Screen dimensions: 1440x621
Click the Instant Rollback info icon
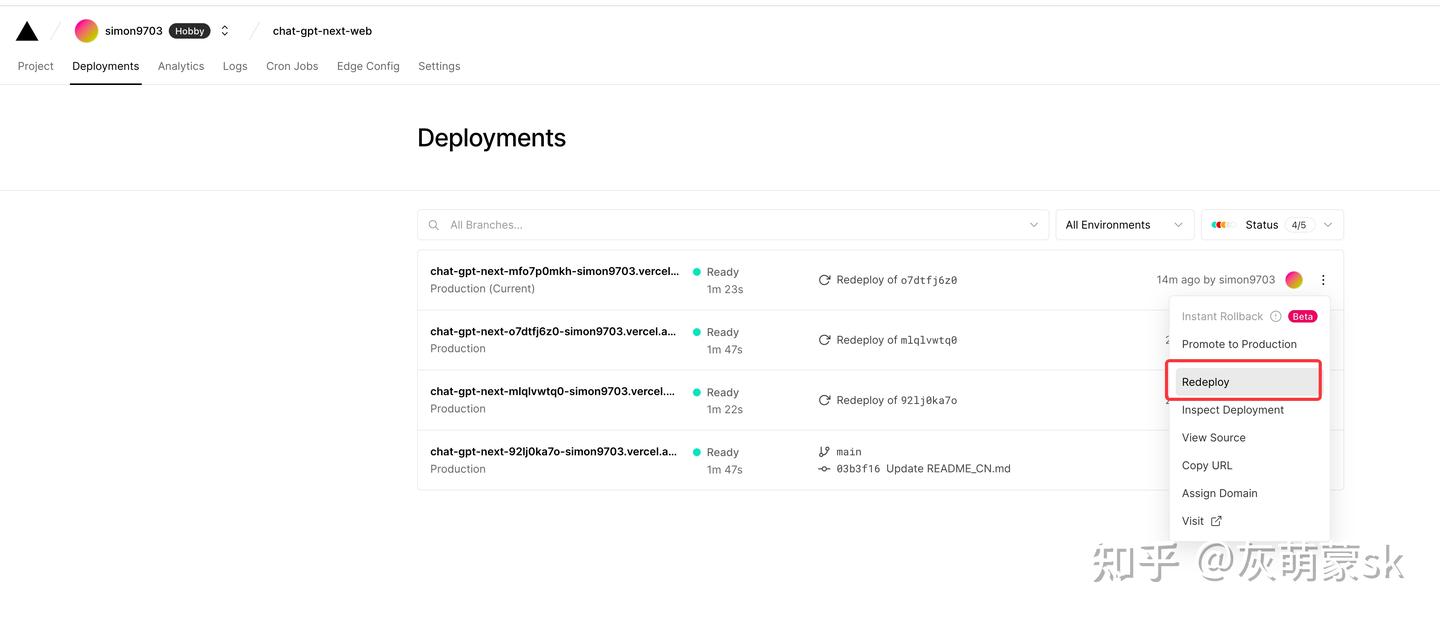coord(1275,316)
